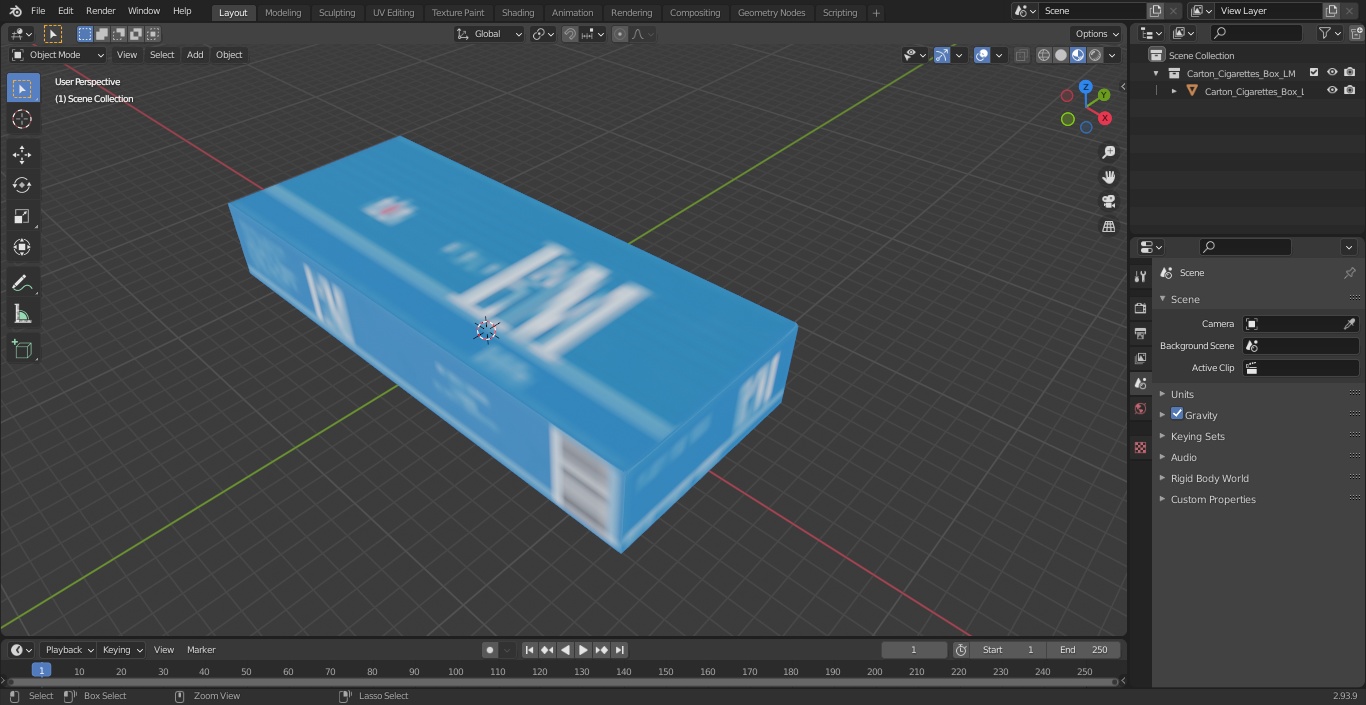Select the Annotate tool
This screenshot has height=705, width=1366.
[22, 284]
